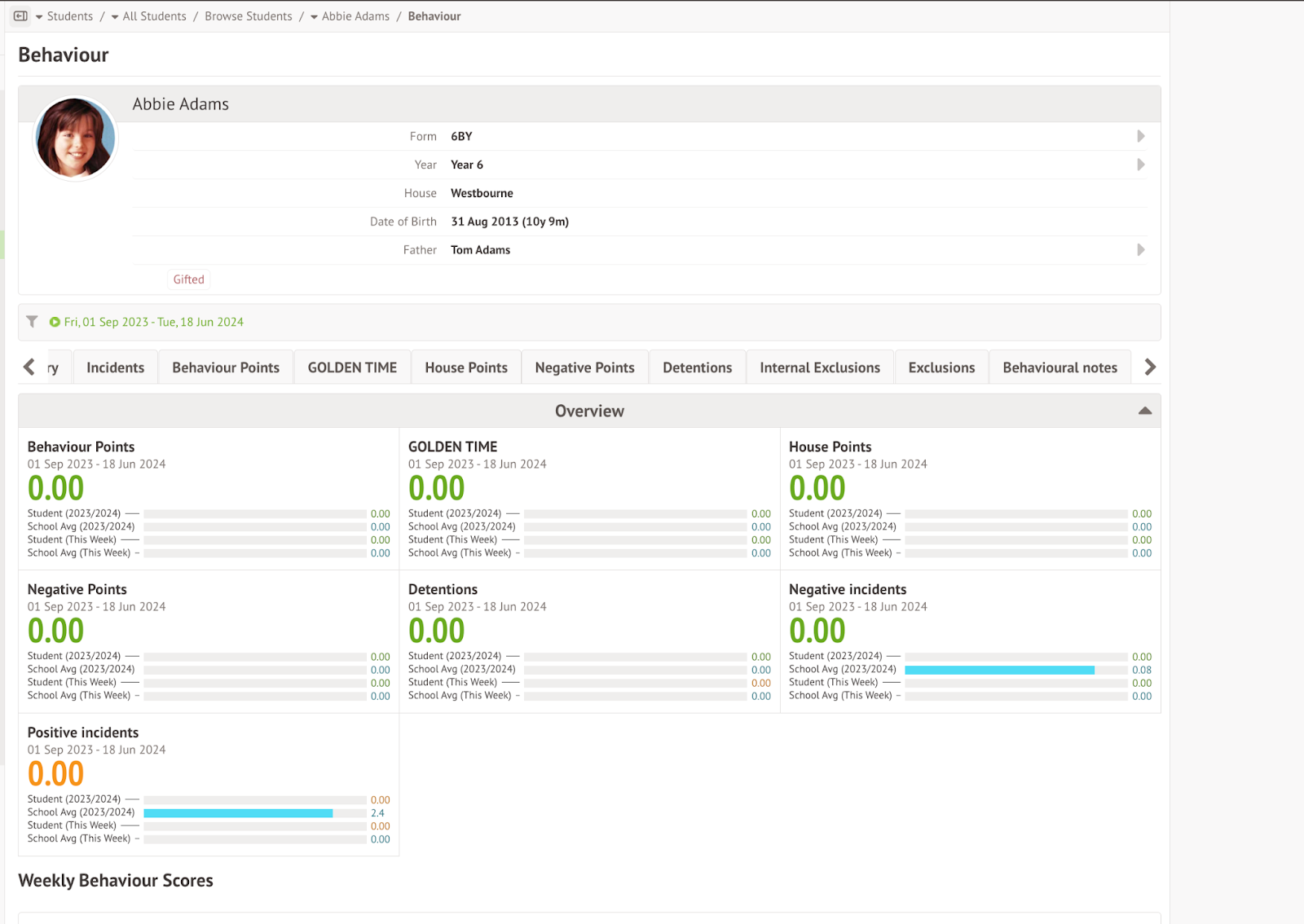Screen dimensions: 1304x924
Task: Open the Year 6 row arrow
Action: 1140,165
